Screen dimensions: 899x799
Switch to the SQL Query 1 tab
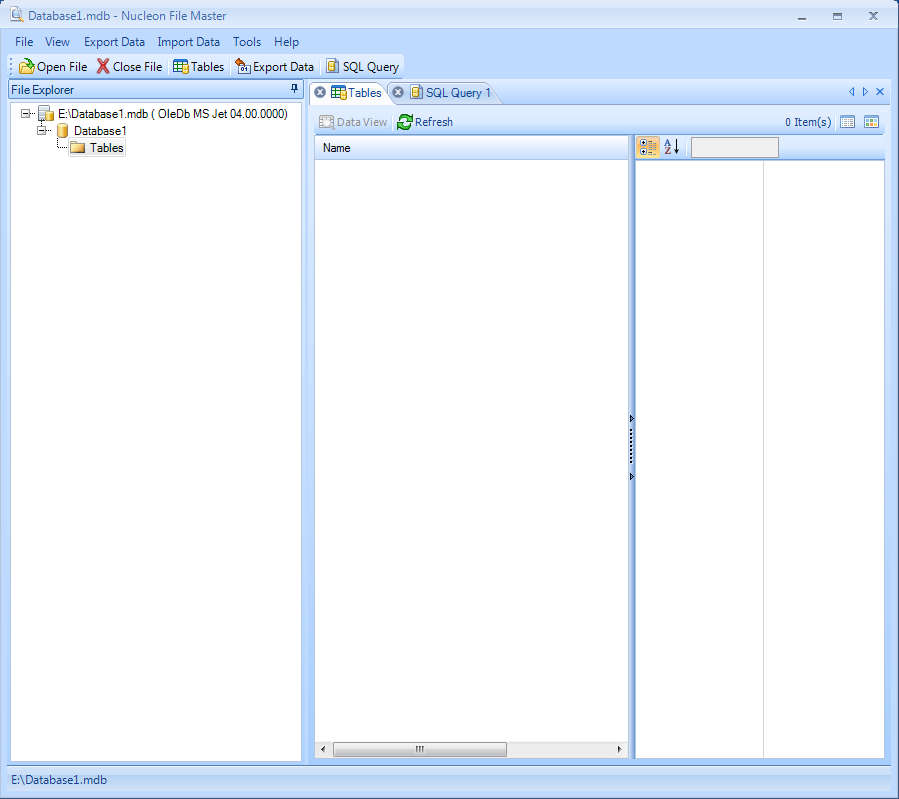tap(457, 93)
